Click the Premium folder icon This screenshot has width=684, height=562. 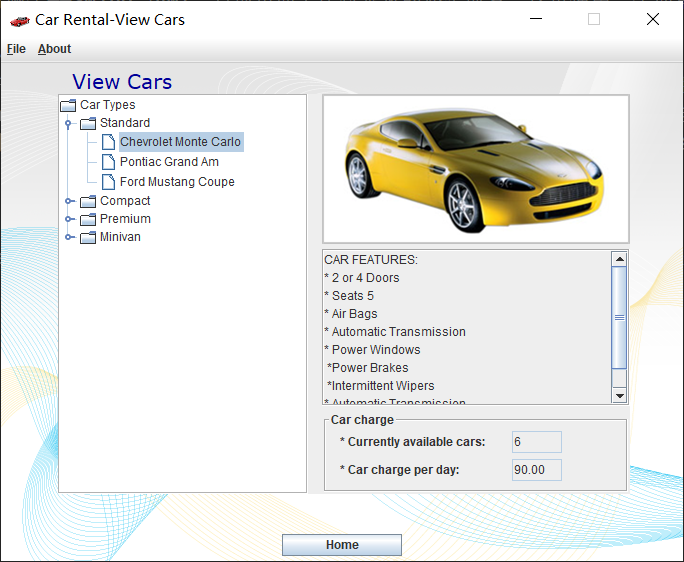(88, 219)
